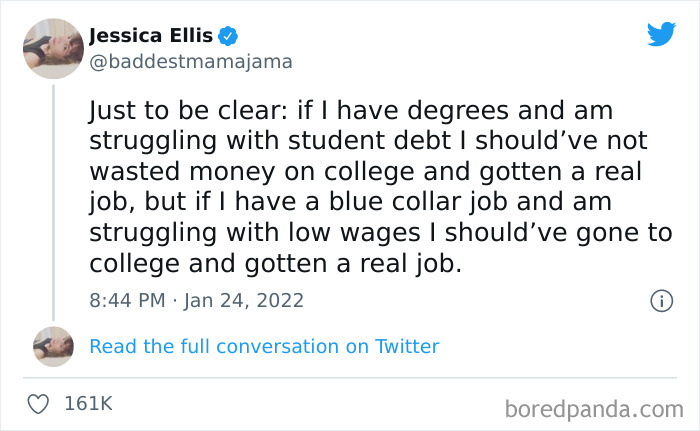Like the tweet with the heart icon
Screen dimensions: 700x431
[40, 404]
